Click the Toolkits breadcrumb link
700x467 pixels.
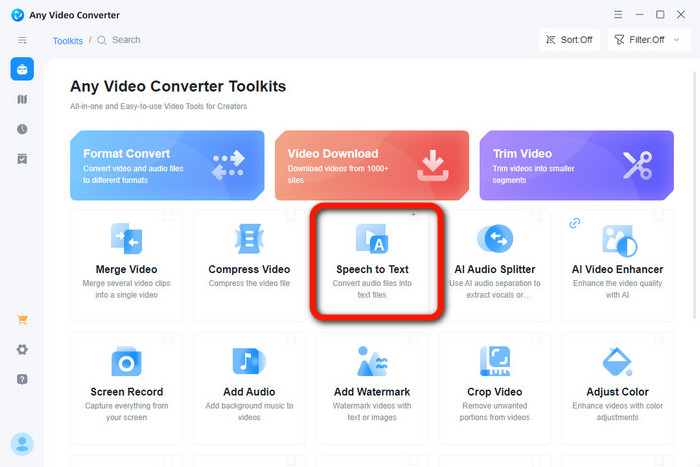[x=68, y=41]
